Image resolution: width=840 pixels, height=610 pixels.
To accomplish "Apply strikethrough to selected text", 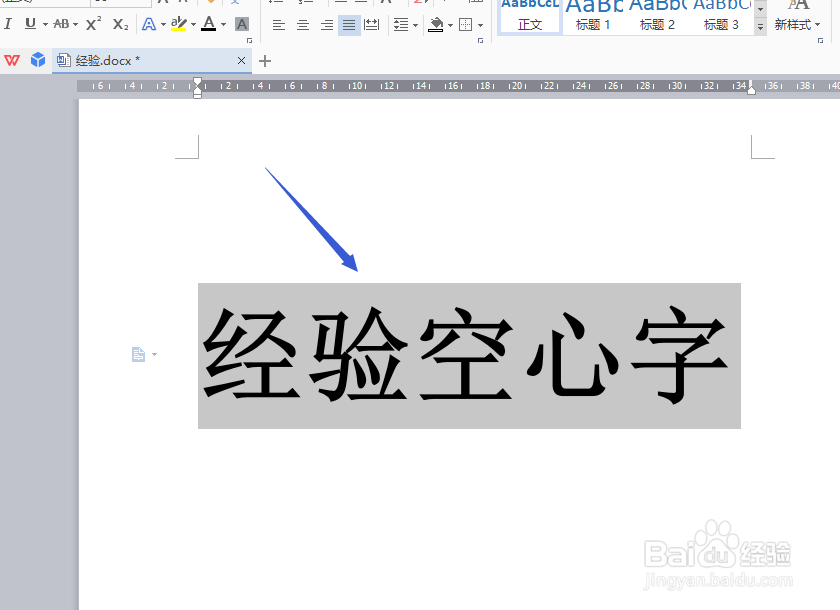I will click(62, 23).
